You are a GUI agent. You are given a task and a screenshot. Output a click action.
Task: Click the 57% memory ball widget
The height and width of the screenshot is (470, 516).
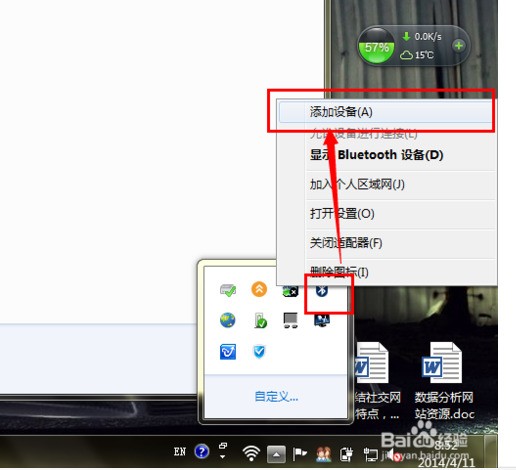(376, 46)
